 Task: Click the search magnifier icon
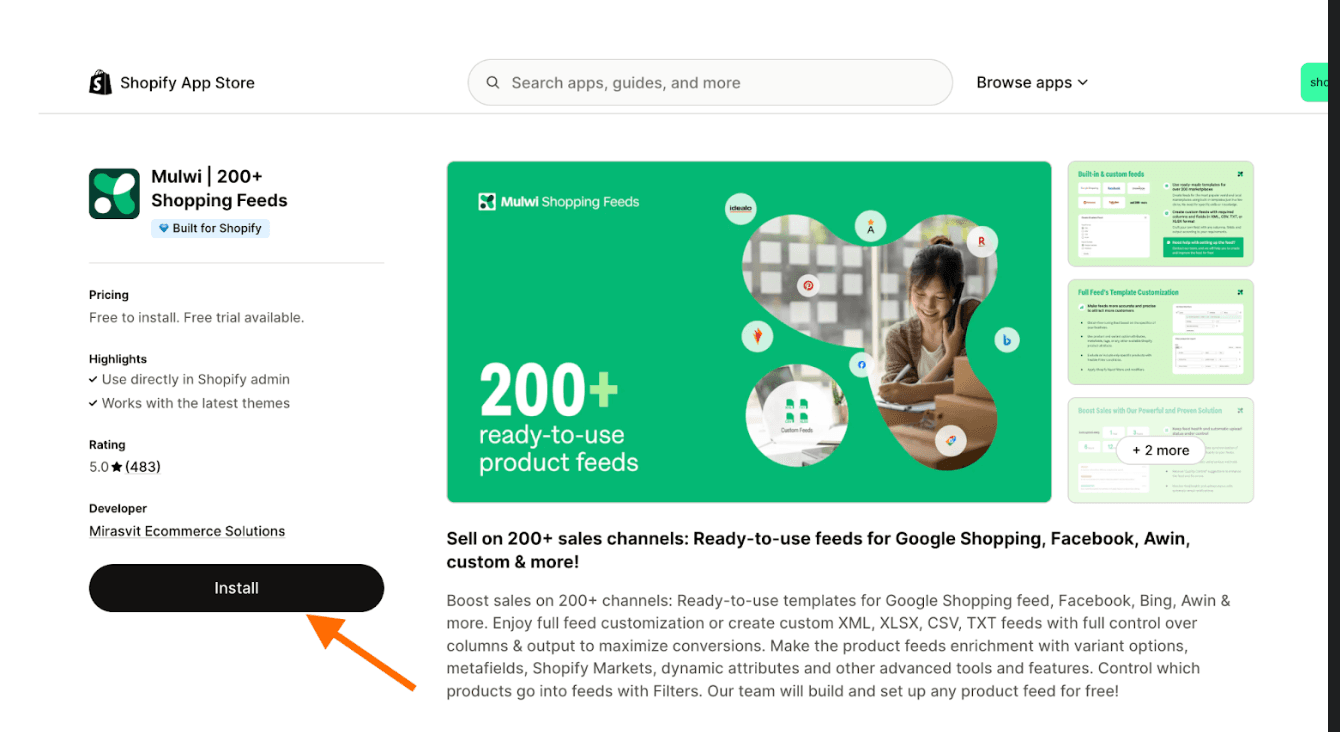pos(492,83)
